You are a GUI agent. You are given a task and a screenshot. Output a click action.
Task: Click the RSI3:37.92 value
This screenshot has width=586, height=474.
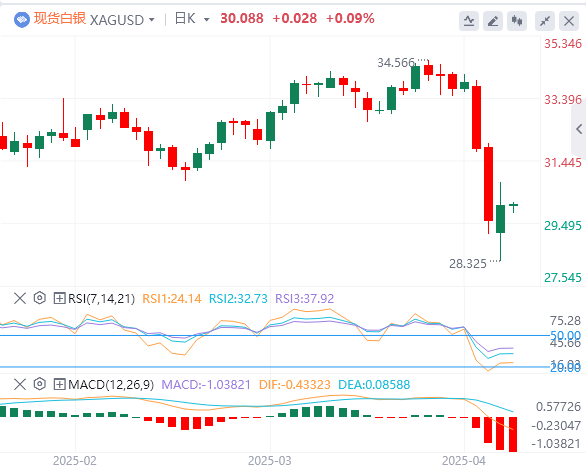[x=305, y=299]
